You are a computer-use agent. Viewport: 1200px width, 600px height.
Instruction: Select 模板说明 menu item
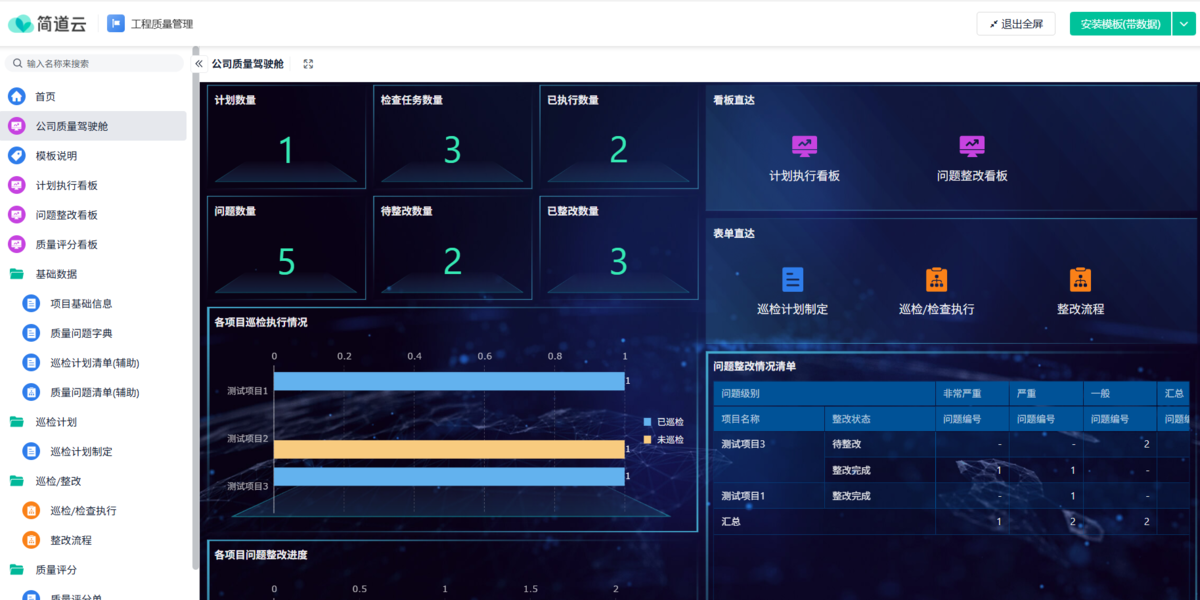point(93,156)
